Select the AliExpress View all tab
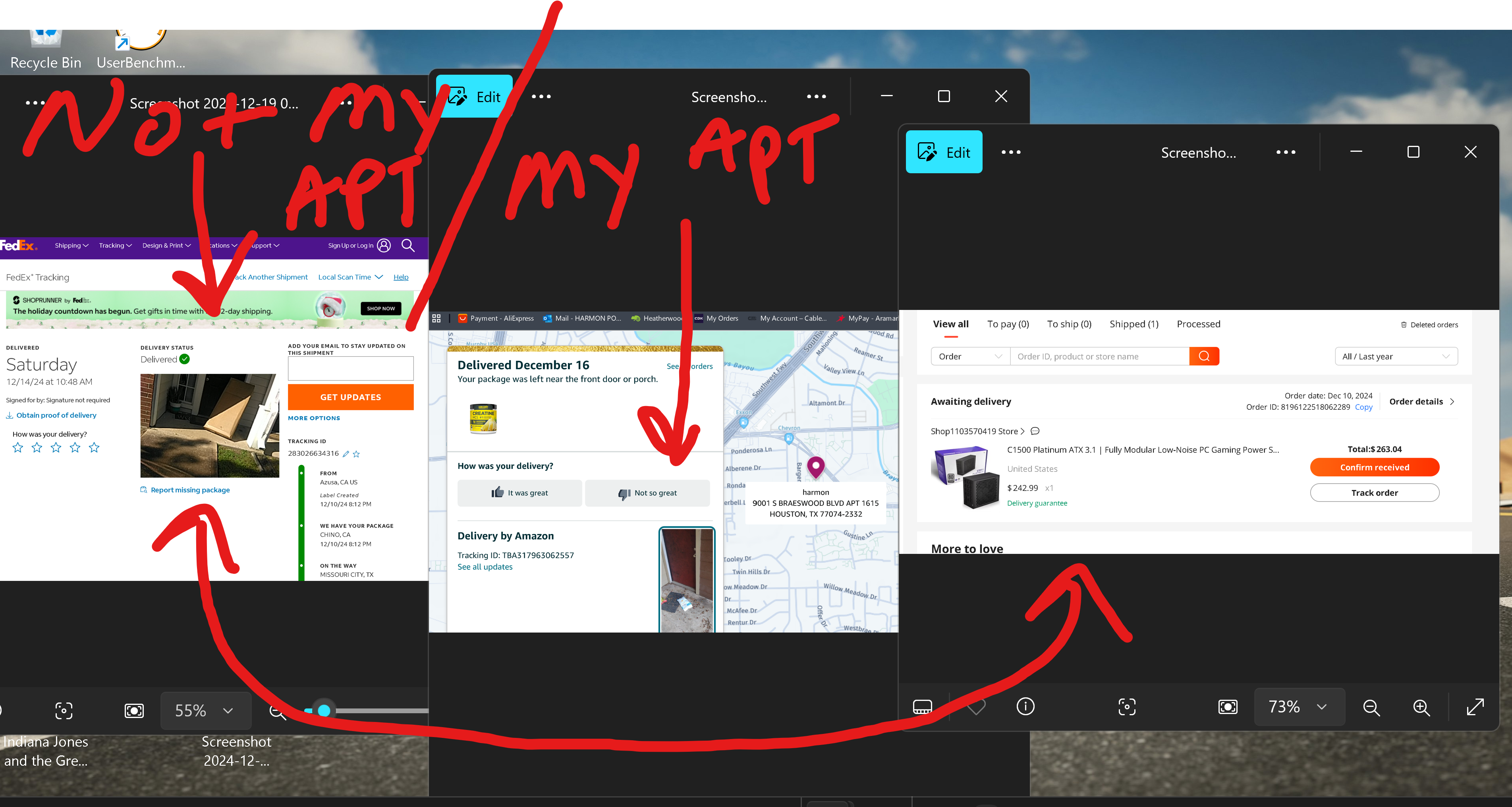 [x=951, y=324]
